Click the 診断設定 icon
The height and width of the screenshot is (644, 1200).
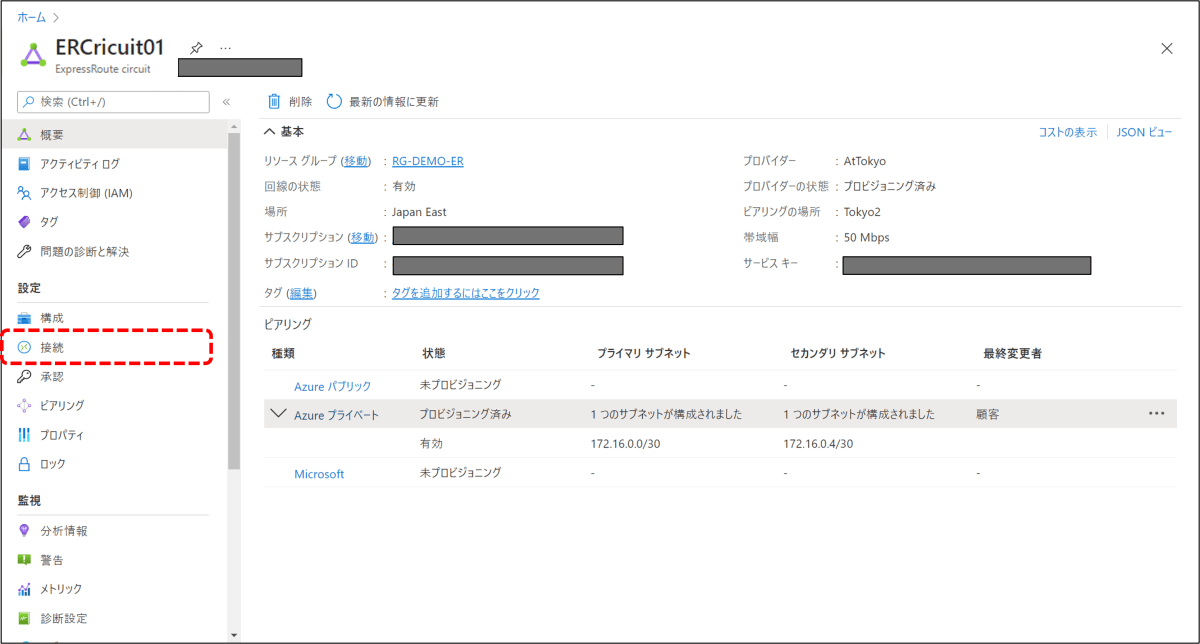click(25, 618)
